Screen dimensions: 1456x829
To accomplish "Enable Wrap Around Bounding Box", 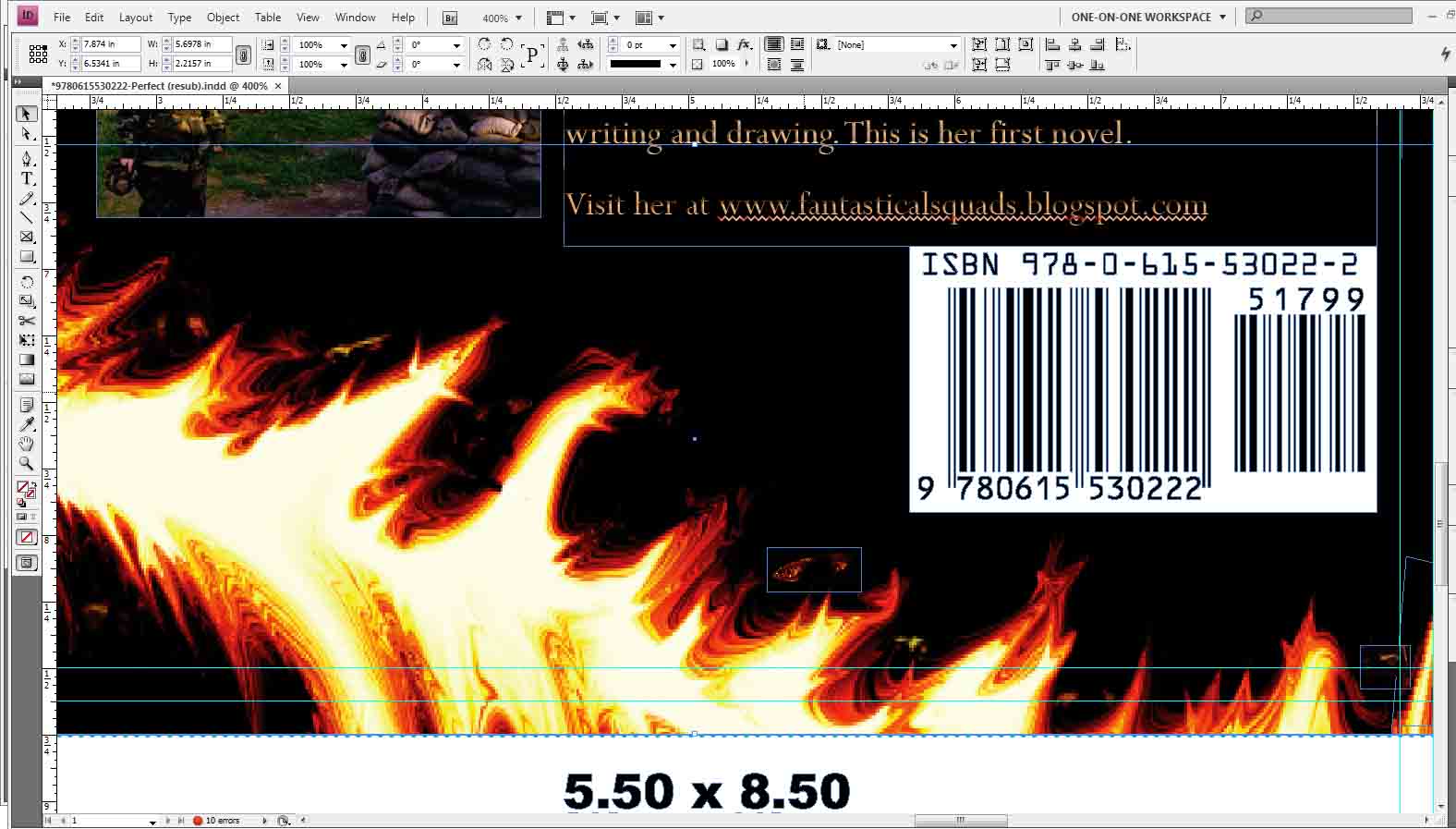I will [797, 44].
